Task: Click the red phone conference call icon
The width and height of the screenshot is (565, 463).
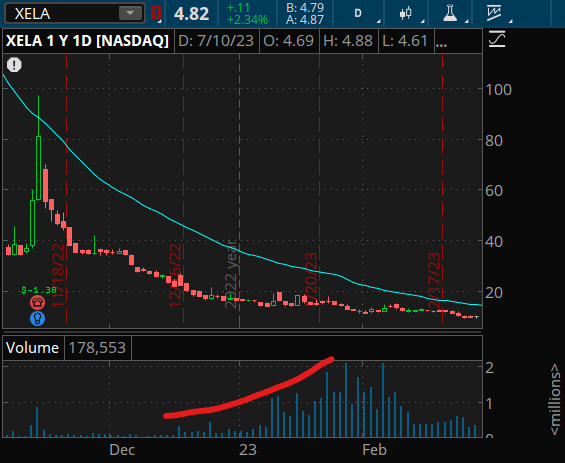Action: click(37, 302)
